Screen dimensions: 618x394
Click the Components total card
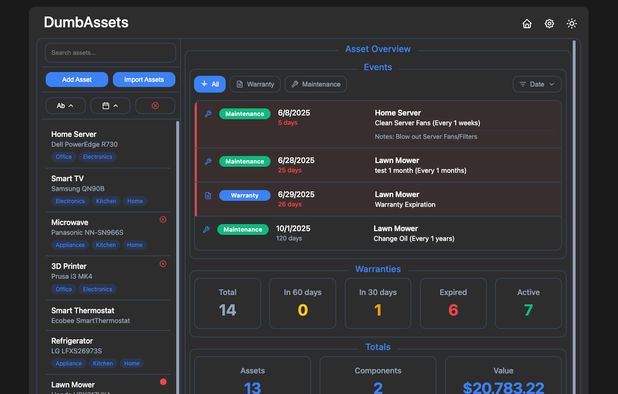tap(378, 375)
